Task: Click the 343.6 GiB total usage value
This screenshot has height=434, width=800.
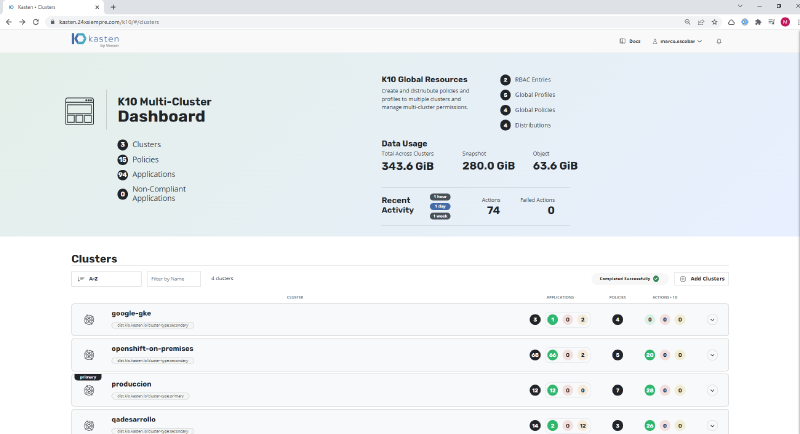Action: (x=408, y=166)
